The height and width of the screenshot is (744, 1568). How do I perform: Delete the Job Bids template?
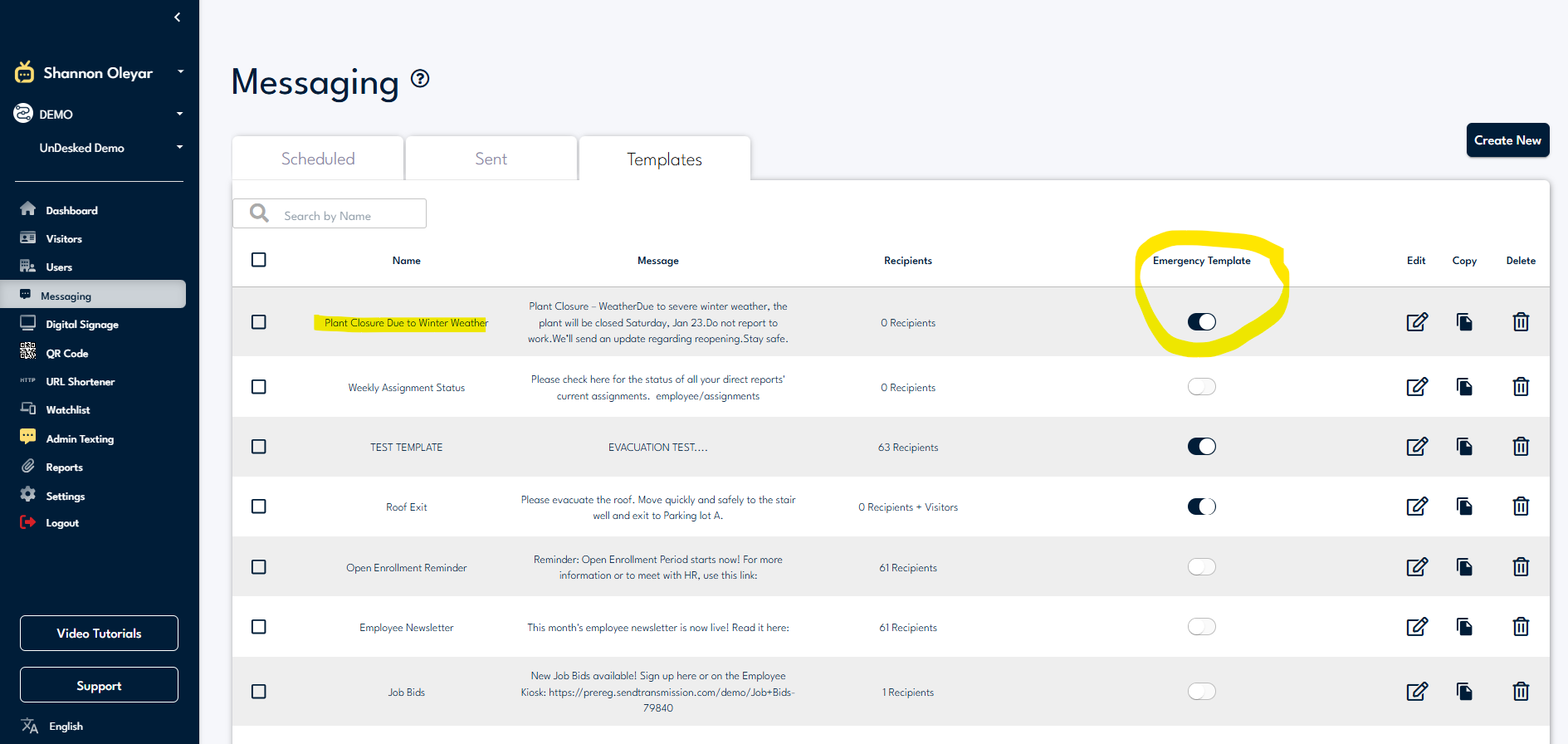pyautogui.click(x=1520, y=692)
